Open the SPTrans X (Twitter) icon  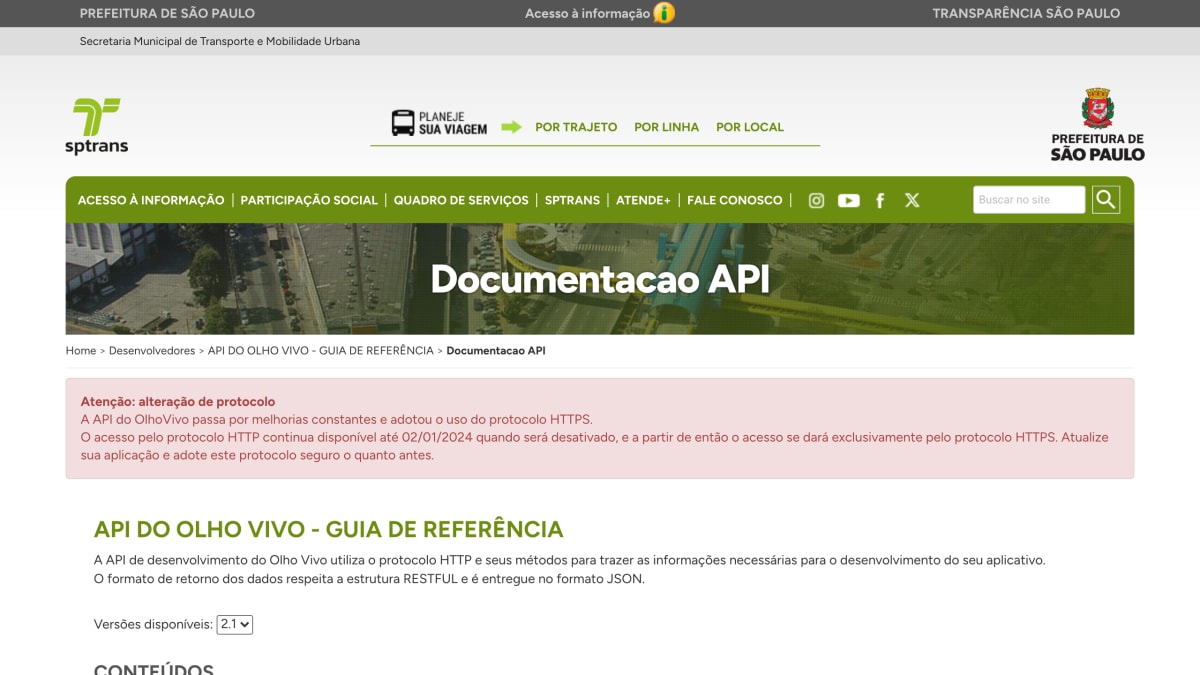pyautogui.click(x=912, y=200)
